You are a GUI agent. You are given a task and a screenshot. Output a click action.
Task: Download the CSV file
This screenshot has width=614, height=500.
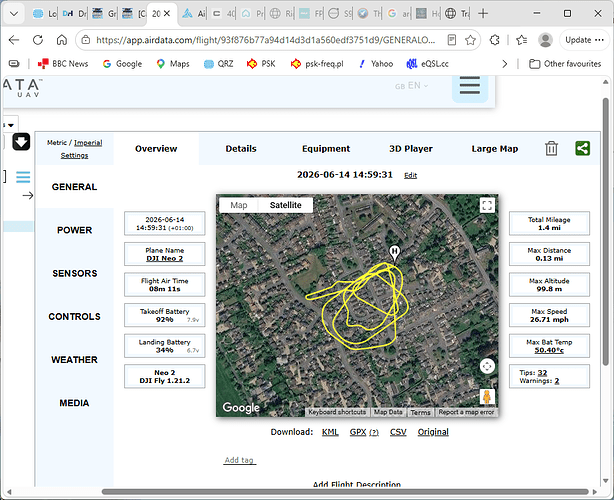(398, 432)
